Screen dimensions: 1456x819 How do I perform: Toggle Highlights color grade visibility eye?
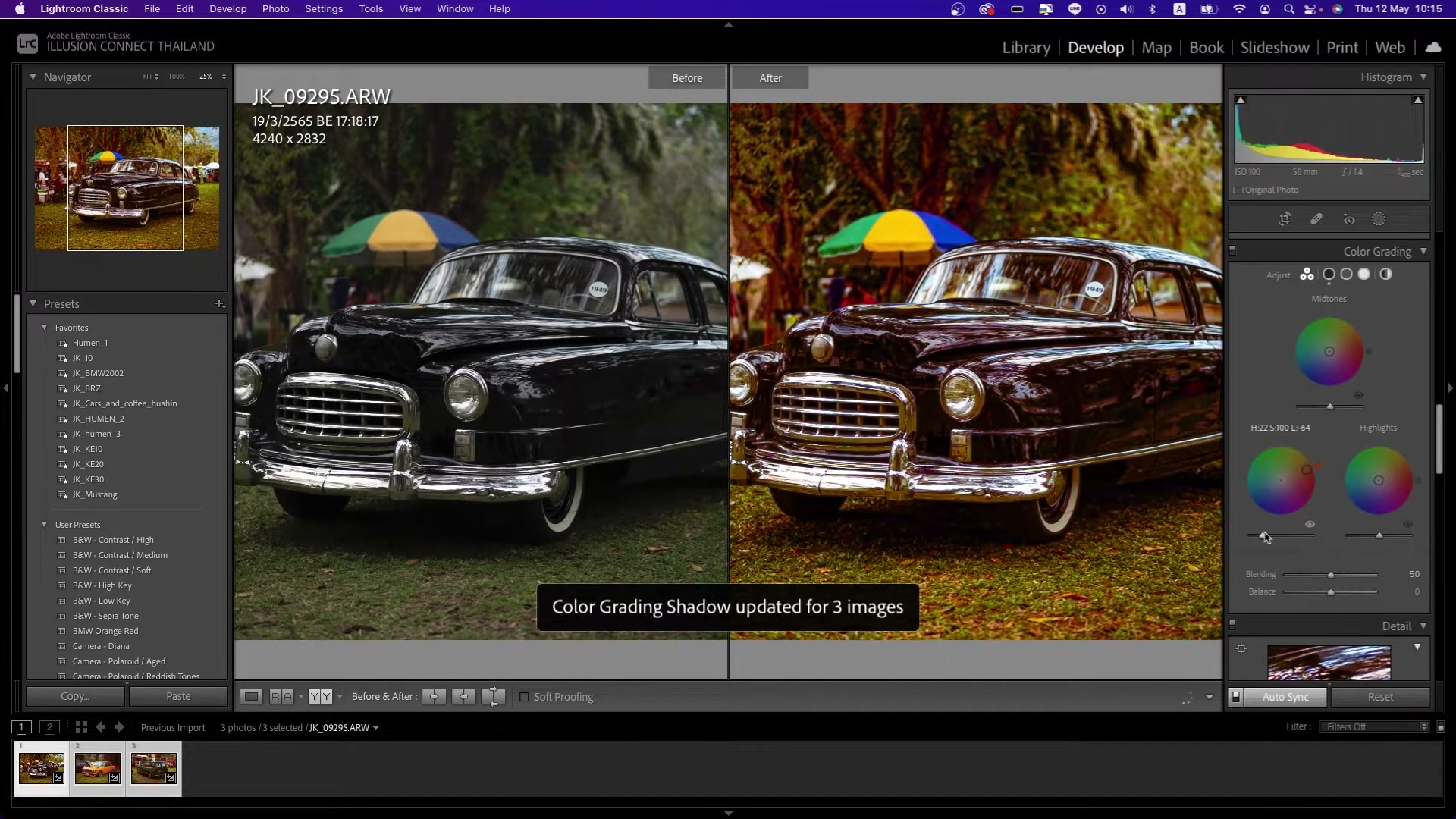pos(1407,524)
